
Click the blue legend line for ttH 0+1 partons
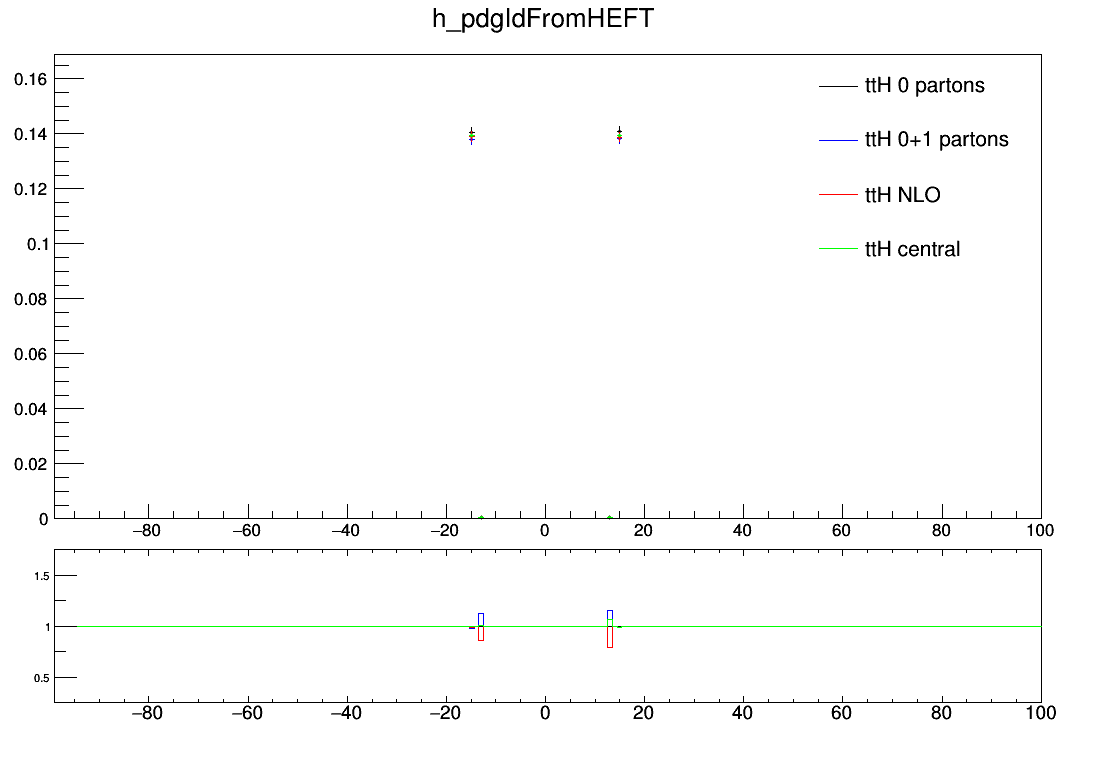838,141
